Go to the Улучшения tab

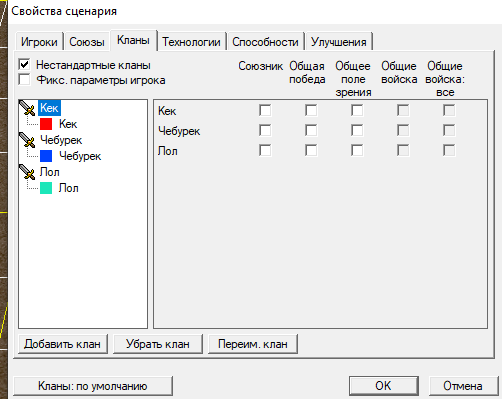point(339,42)
